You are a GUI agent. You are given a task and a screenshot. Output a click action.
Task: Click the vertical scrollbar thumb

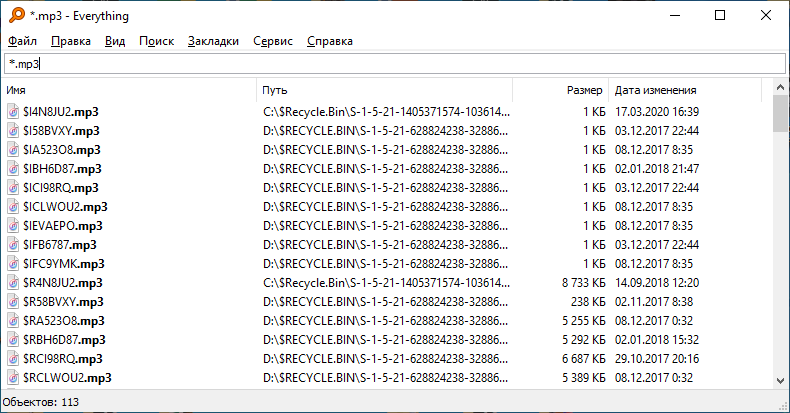tap(780, 113)
